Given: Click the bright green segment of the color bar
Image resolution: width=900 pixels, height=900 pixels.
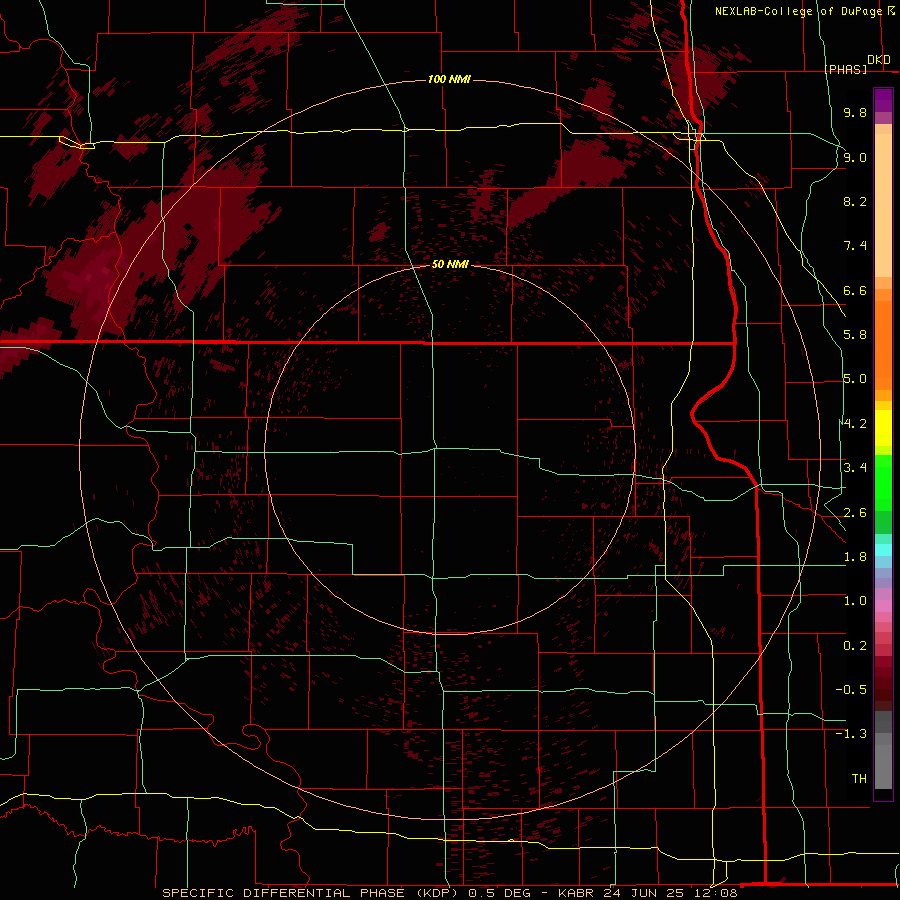Looking at the screenshot, I should pos(883,482).
